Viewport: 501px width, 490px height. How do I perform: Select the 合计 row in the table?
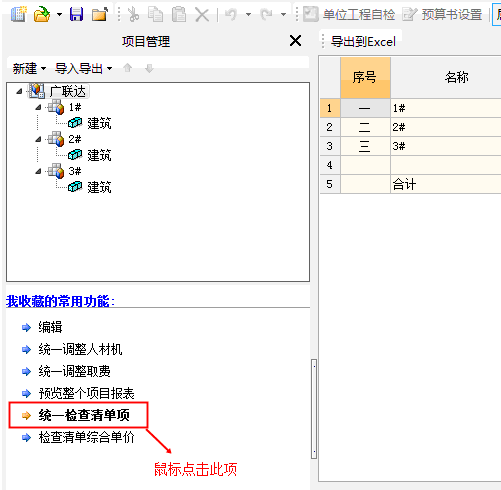[410, 184]
